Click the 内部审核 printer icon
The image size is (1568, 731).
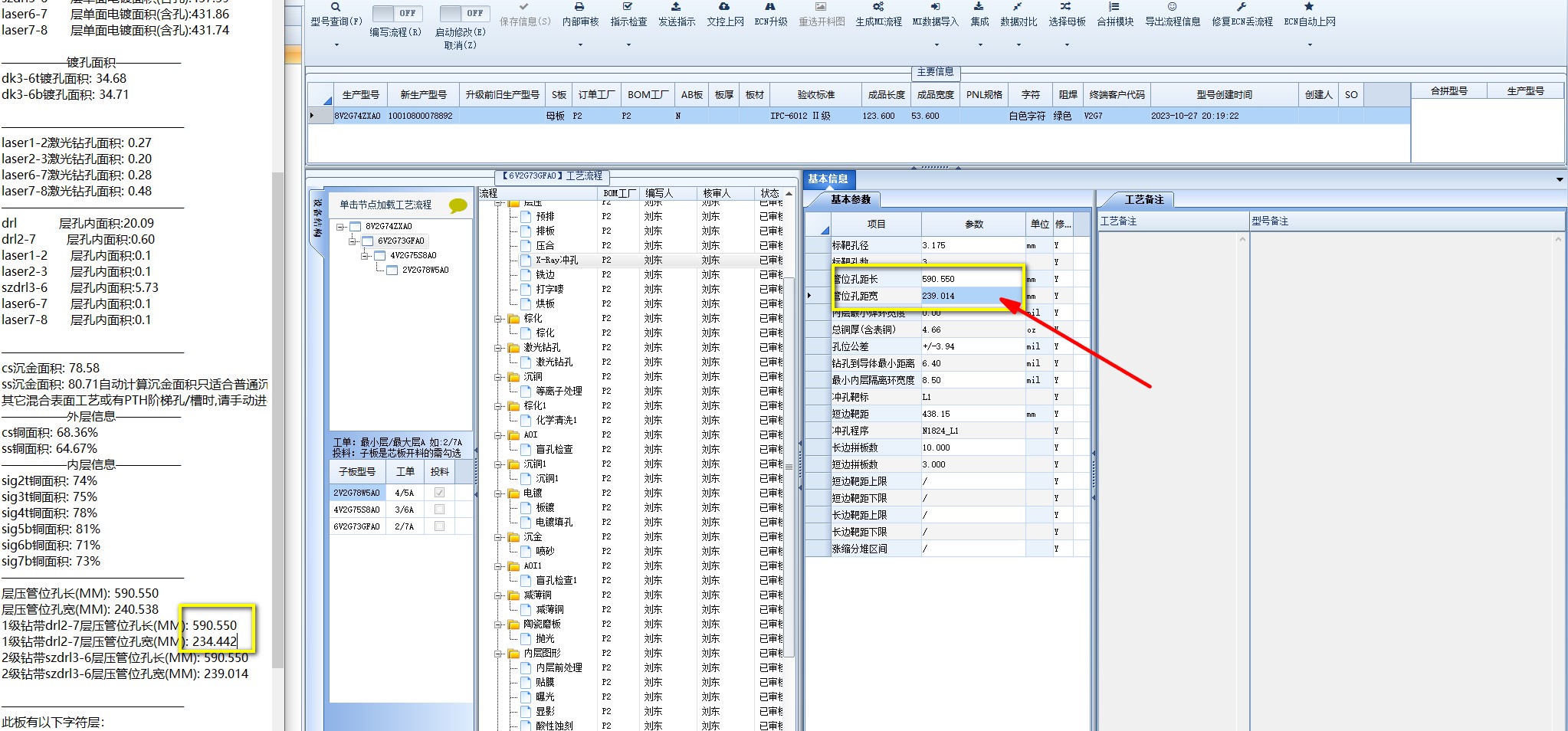(580, 6)
